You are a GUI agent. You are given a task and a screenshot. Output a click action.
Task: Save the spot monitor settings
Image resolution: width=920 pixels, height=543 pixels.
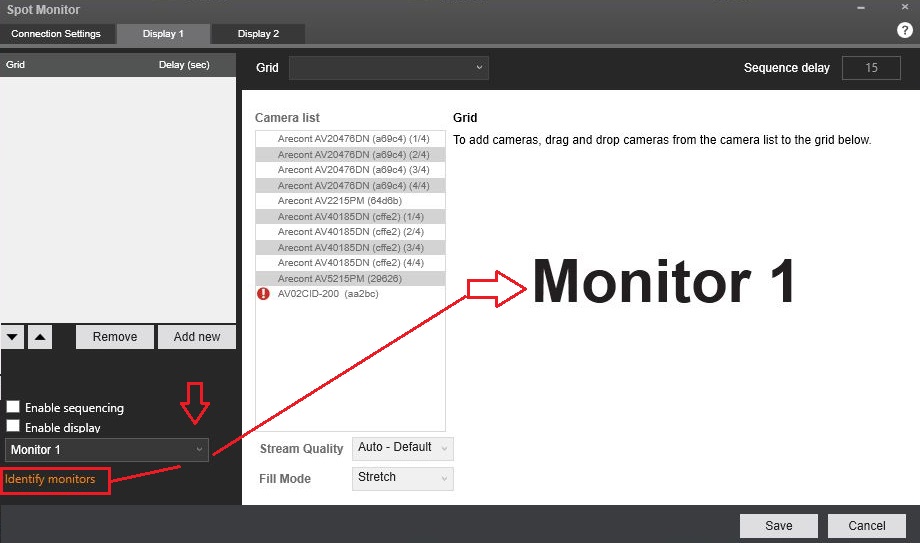779,525
